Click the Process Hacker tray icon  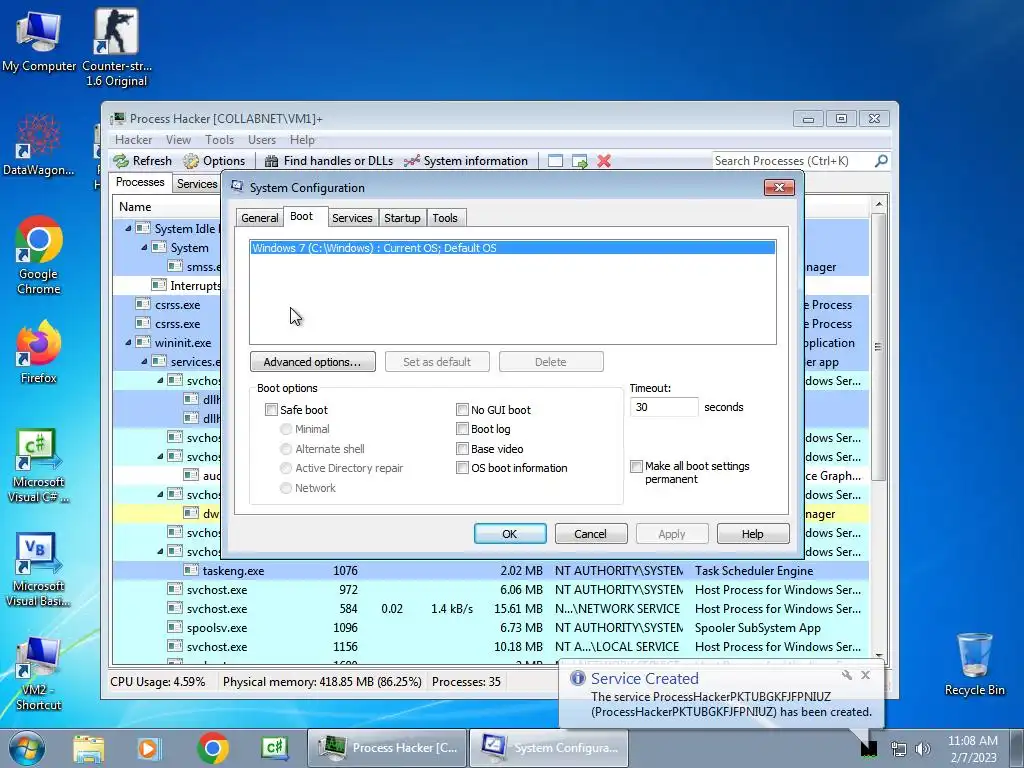click(x=869, y=748)
